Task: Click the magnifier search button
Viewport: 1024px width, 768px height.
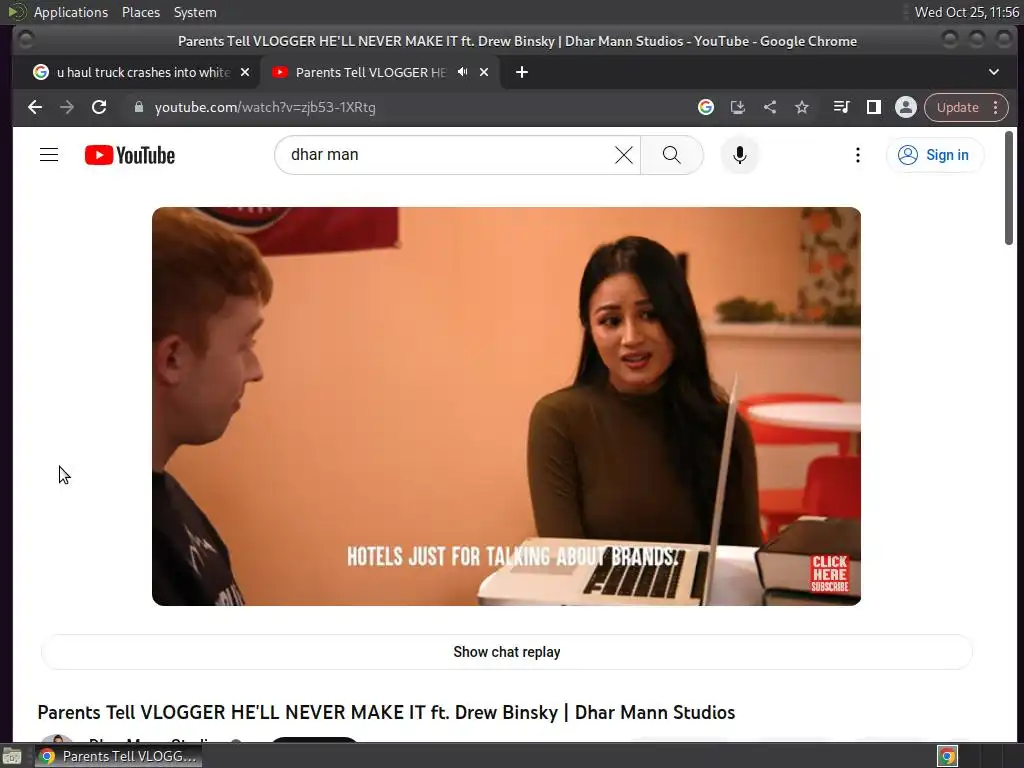Action: coord(671,155)
